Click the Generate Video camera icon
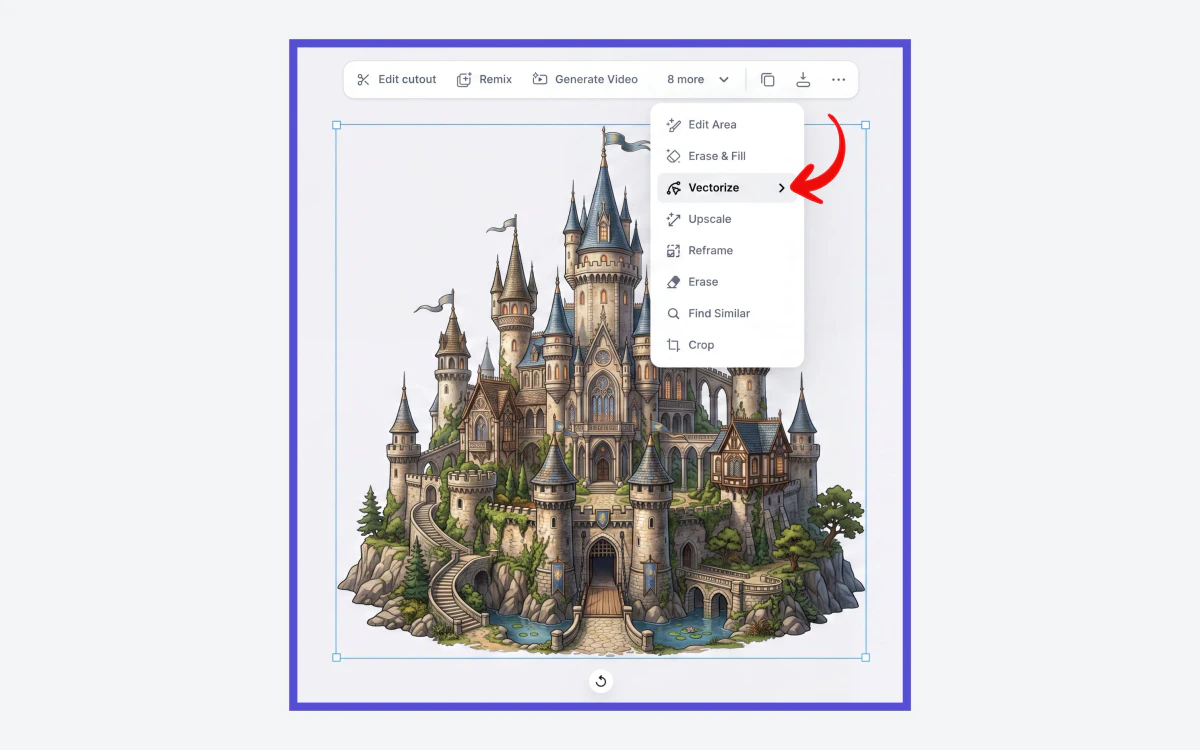Screen dimensions: 1200x750 [x=540, y=79]
